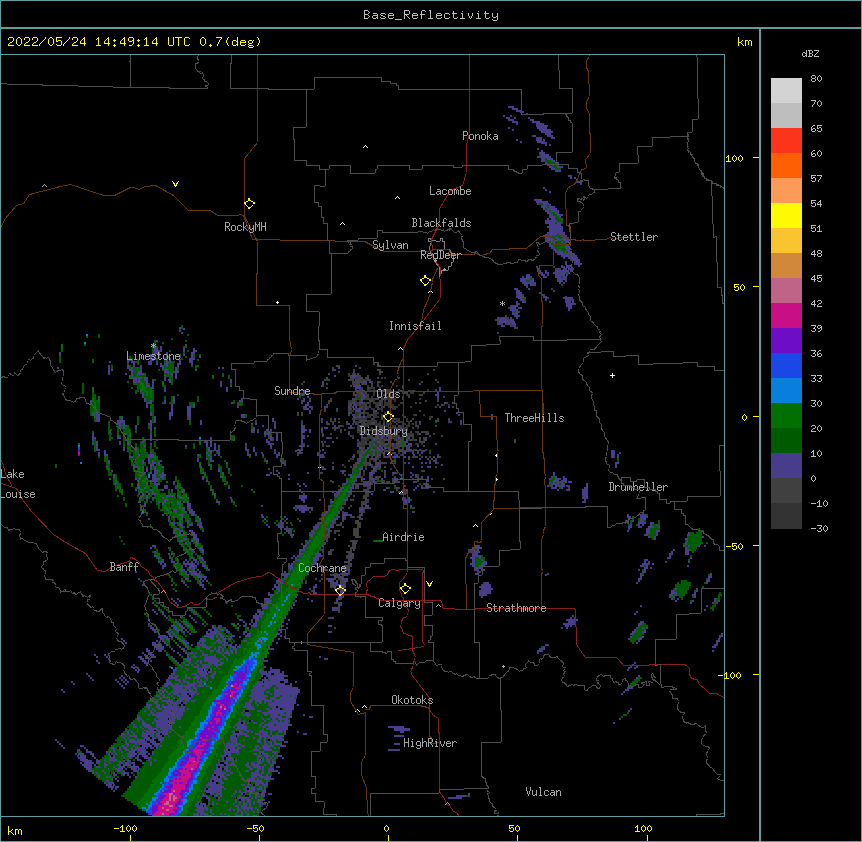Click the Airdrie label
The width and height of the screenshot is (862, 842).
(403, 537)
